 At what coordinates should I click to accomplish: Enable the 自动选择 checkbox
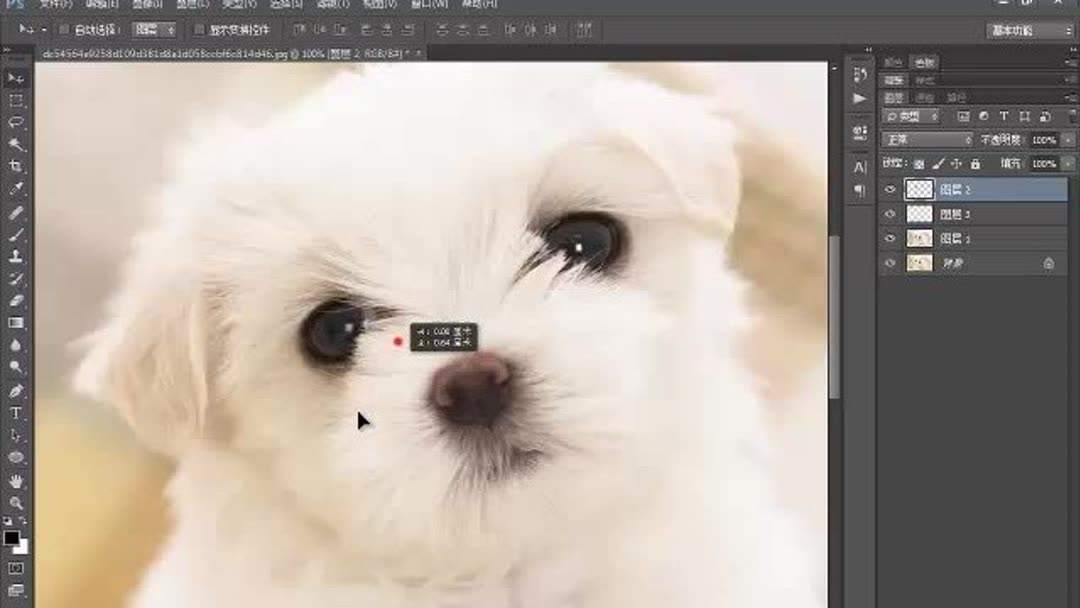click(64, 30)
